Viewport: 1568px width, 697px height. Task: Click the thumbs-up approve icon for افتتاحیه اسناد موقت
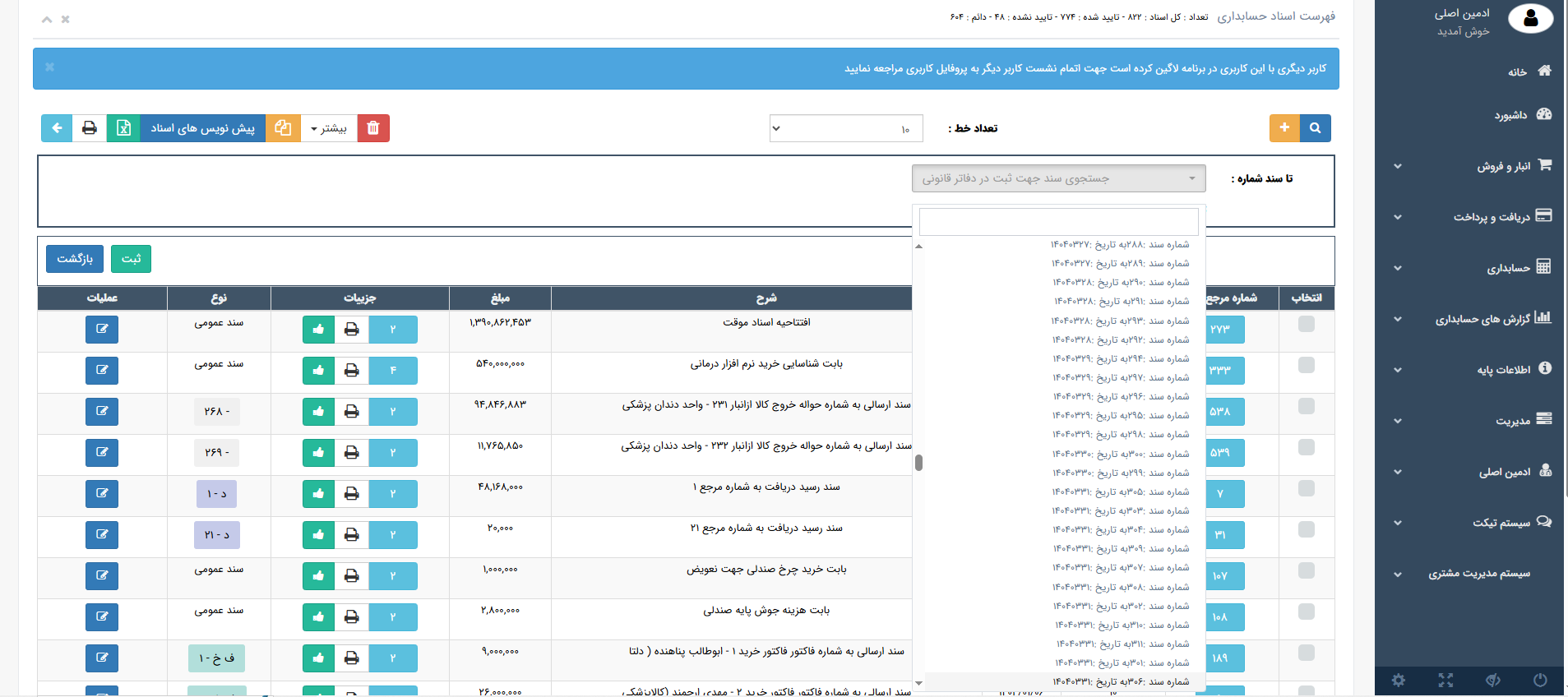tap(318, 330)
